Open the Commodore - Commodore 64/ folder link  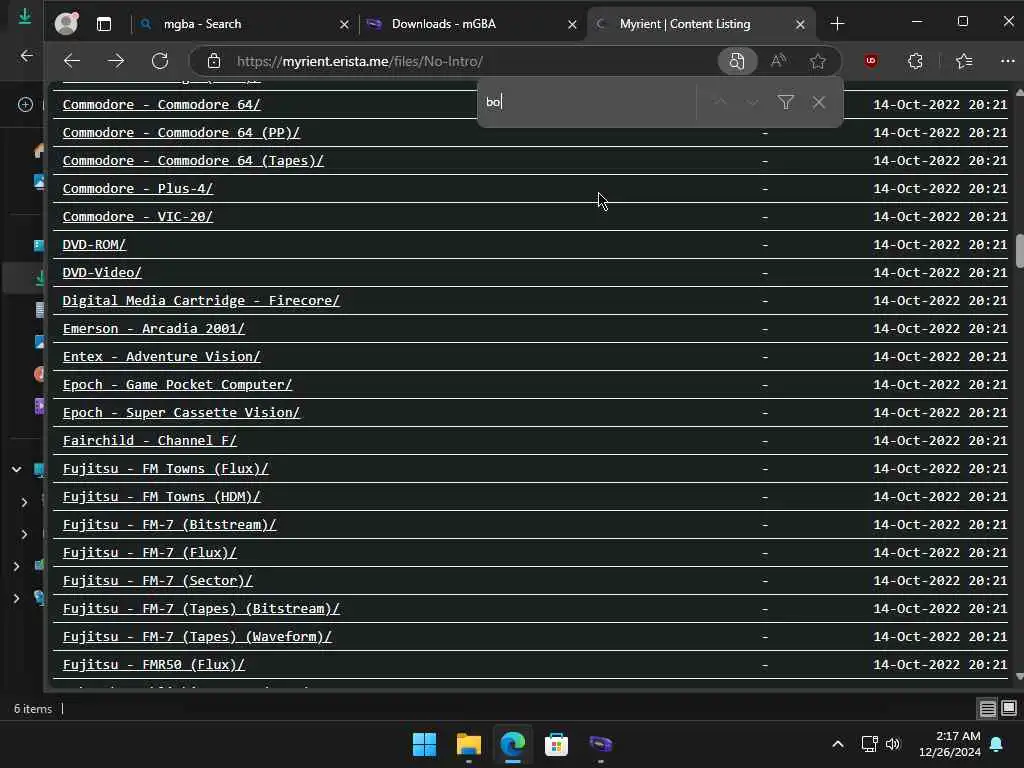(161, 104)
